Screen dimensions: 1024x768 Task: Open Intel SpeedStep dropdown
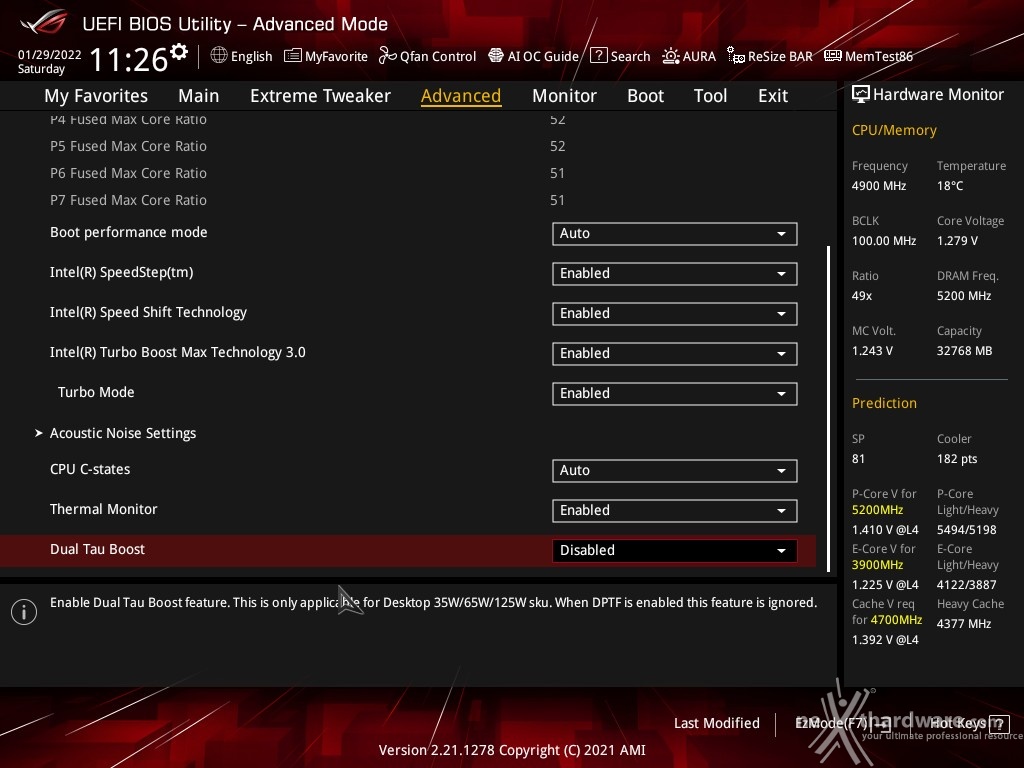tap(675, 274)
